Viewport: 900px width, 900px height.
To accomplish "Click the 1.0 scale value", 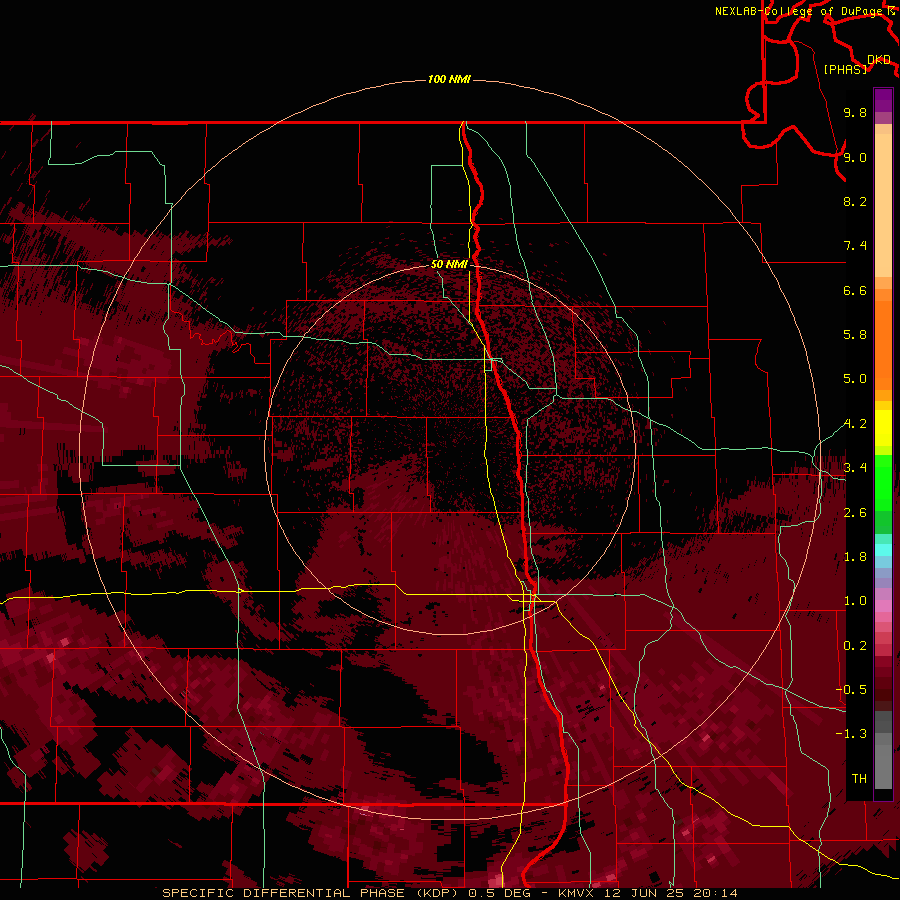I will [855, 601].
